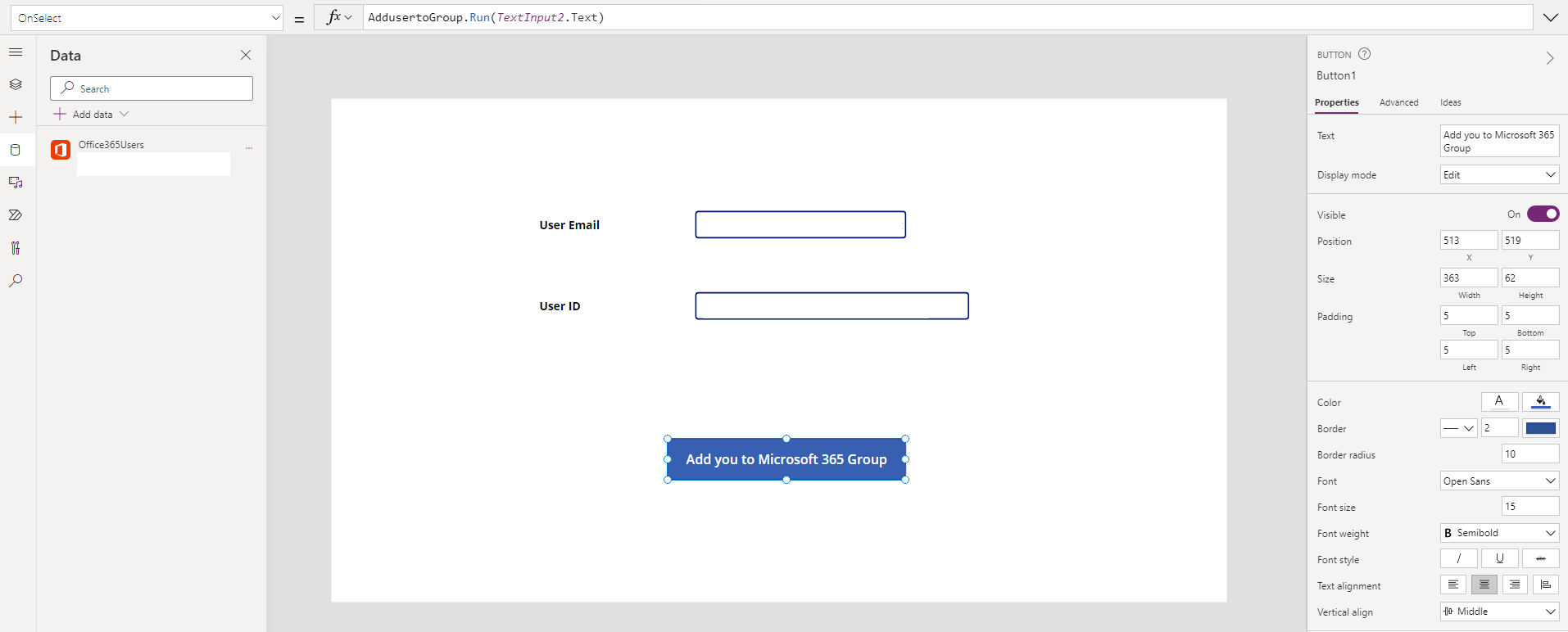Open Display mode dropdown

pos(1500,174)
